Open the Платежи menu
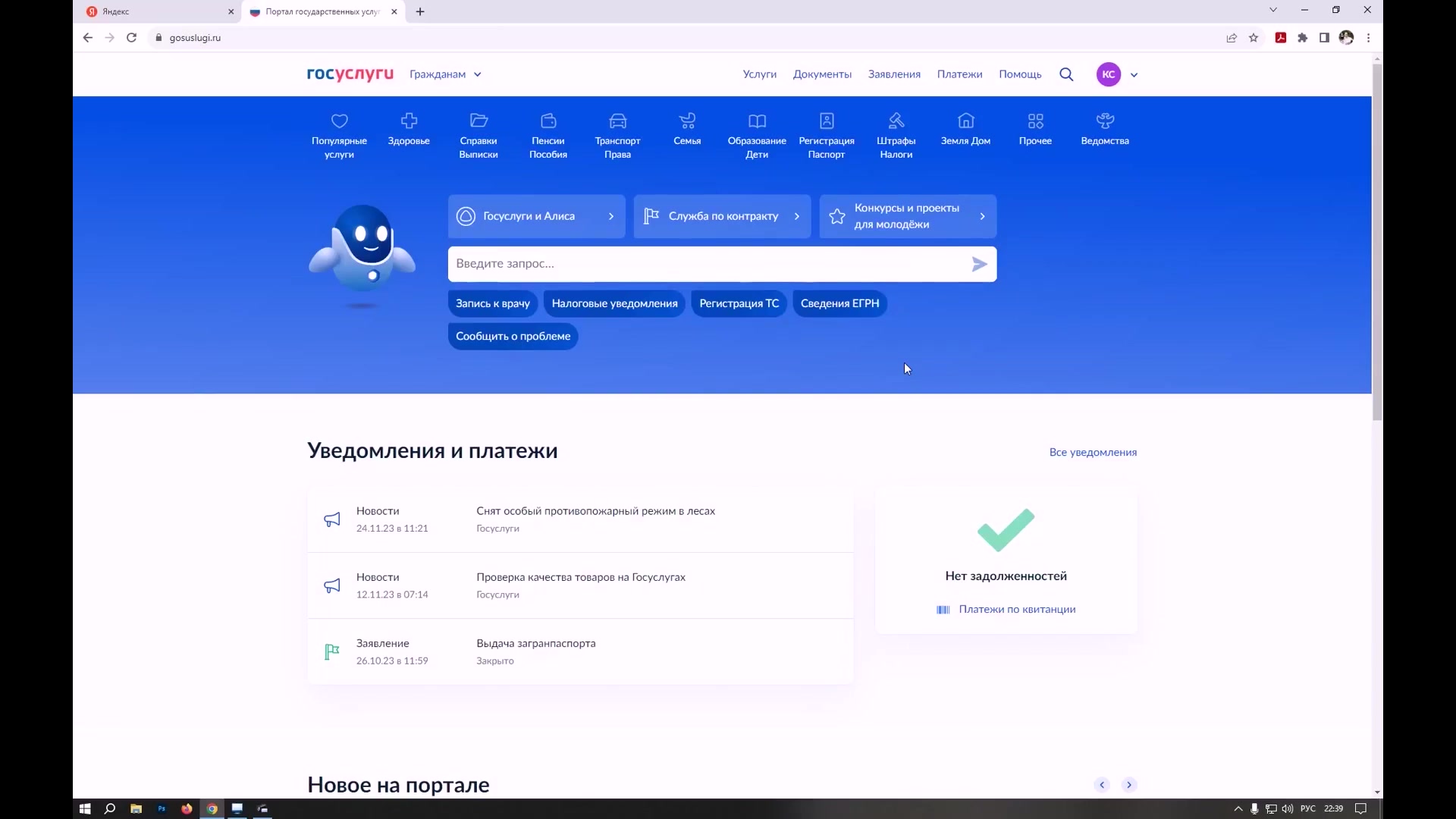Viewport: 1456px width, 819px height. tap(959, 74)
